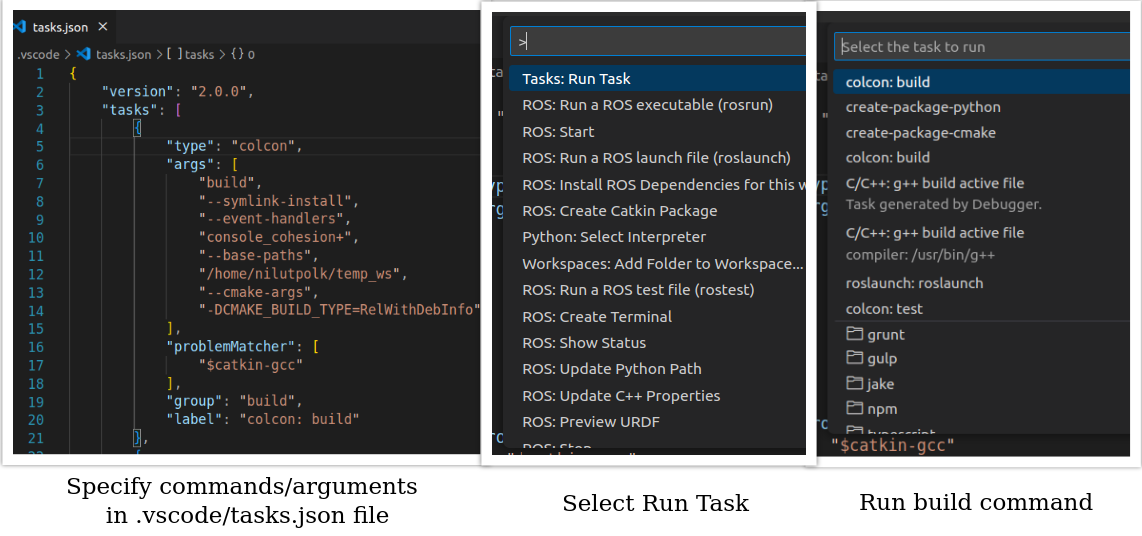This screenshot has height=536, width=1142.
Task: Choose ROS: Install ROS Dependencies command
Action: tap(657, 185)
